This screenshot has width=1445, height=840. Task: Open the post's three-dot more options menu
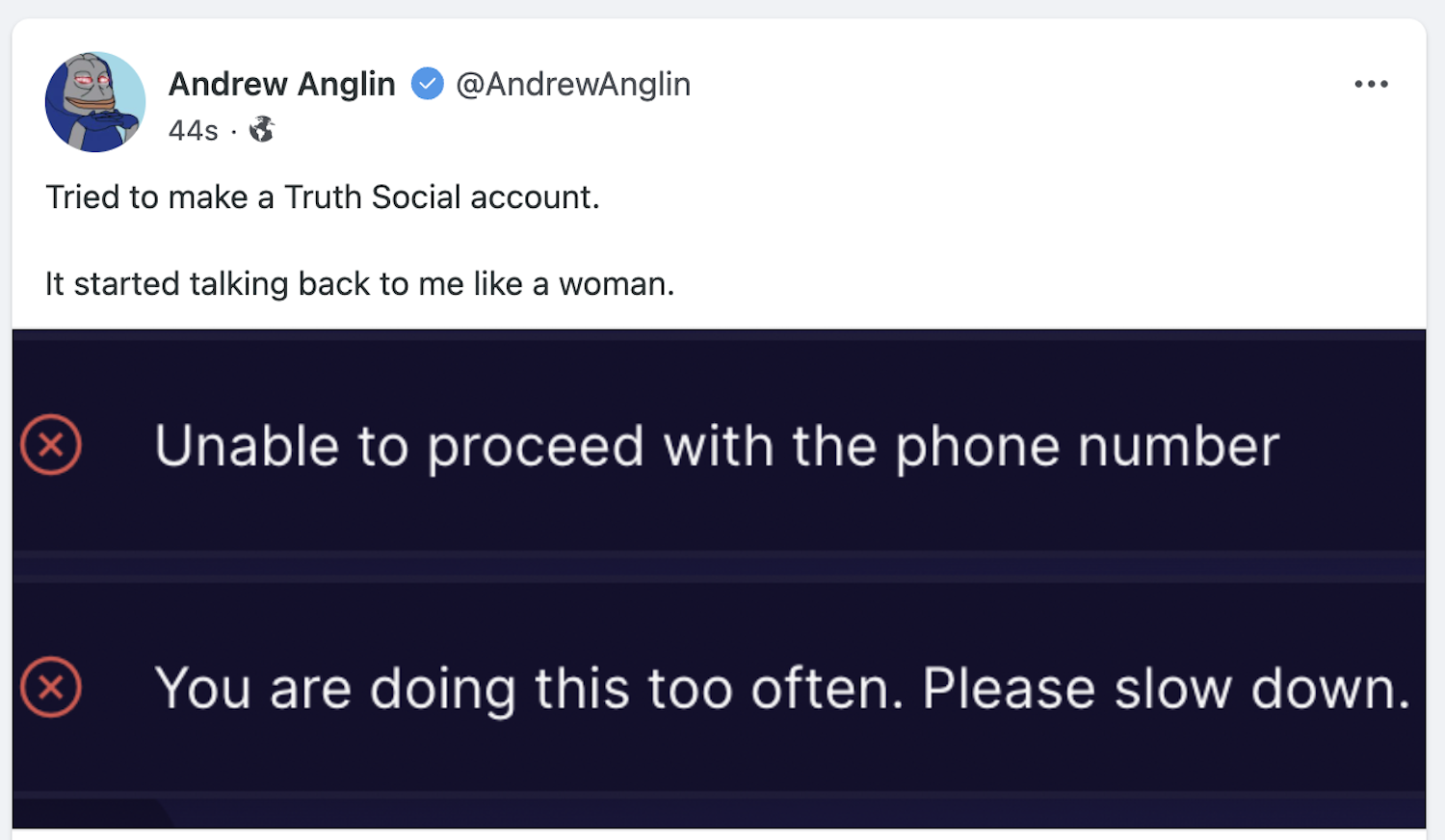1370,85
